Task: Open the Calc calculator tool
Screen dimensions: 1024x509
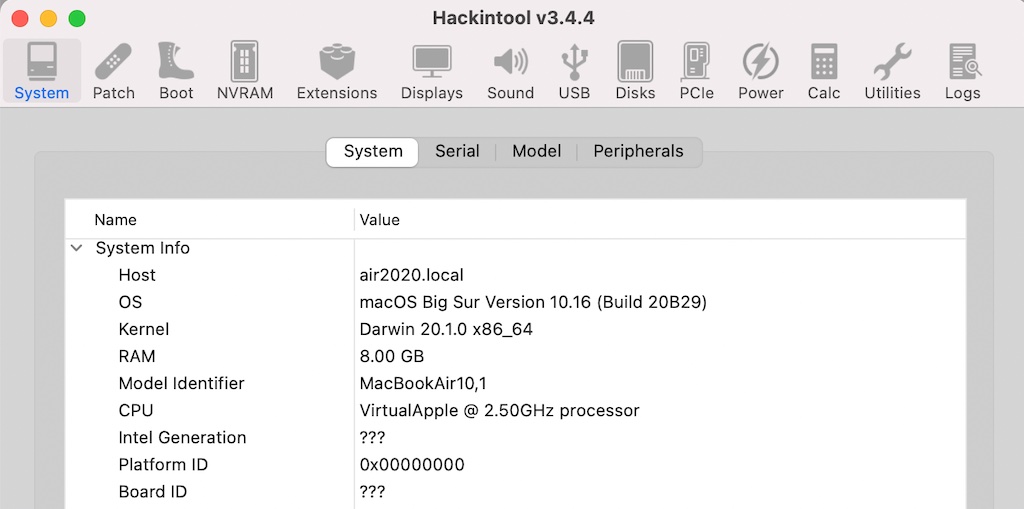Action: tap(824, 71)
